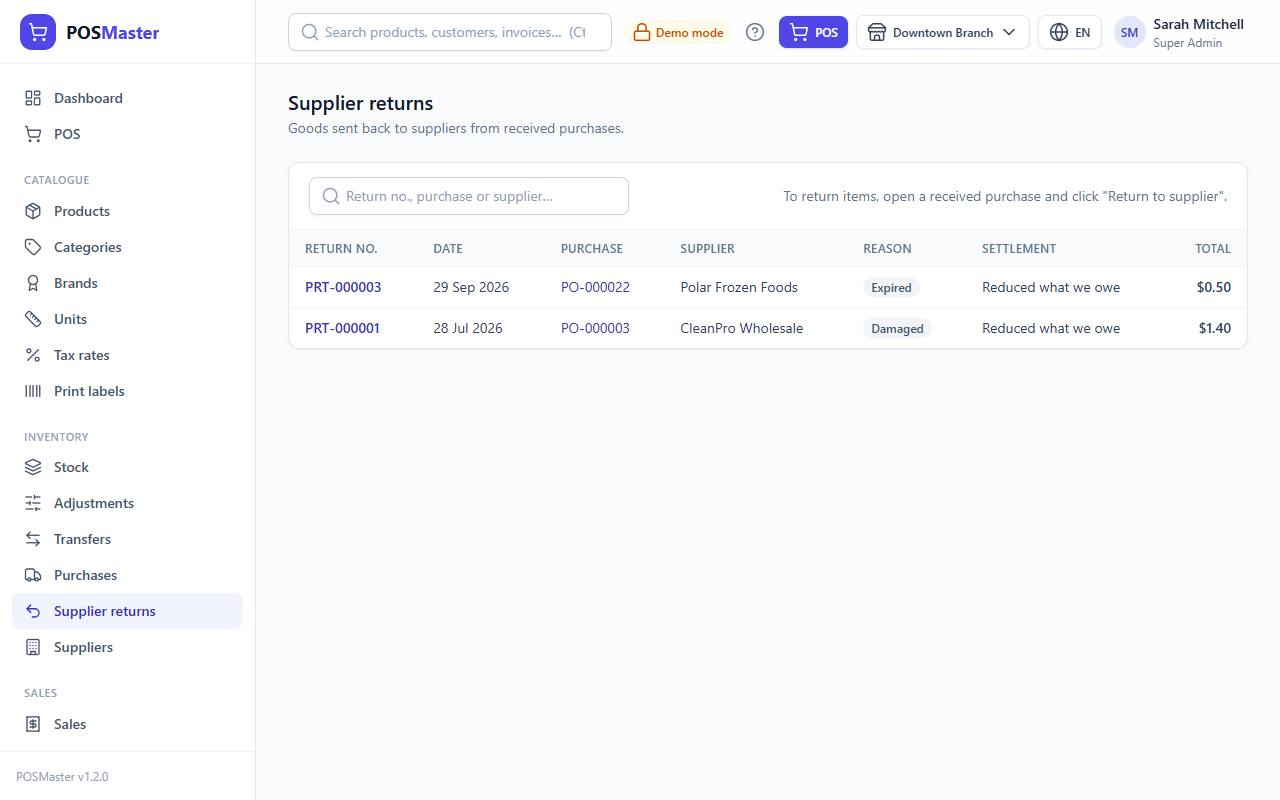Viewport: 1280px width, 800px height.
Task: Open return PRT-000003
Action: coord(343,287)
